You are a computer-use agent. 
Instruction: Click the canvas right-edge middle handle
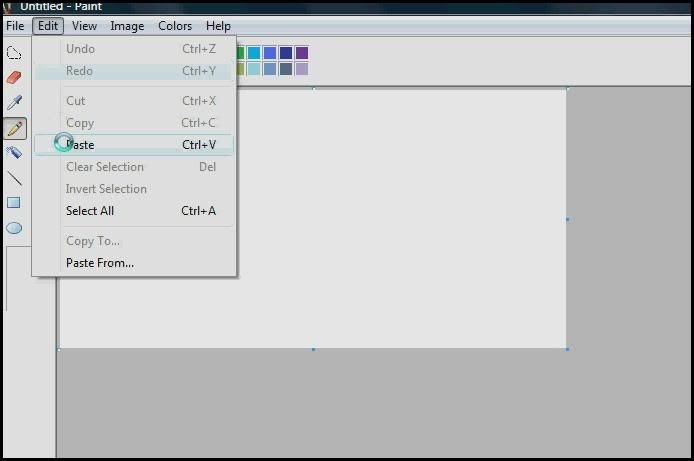(x=567, y=219)
